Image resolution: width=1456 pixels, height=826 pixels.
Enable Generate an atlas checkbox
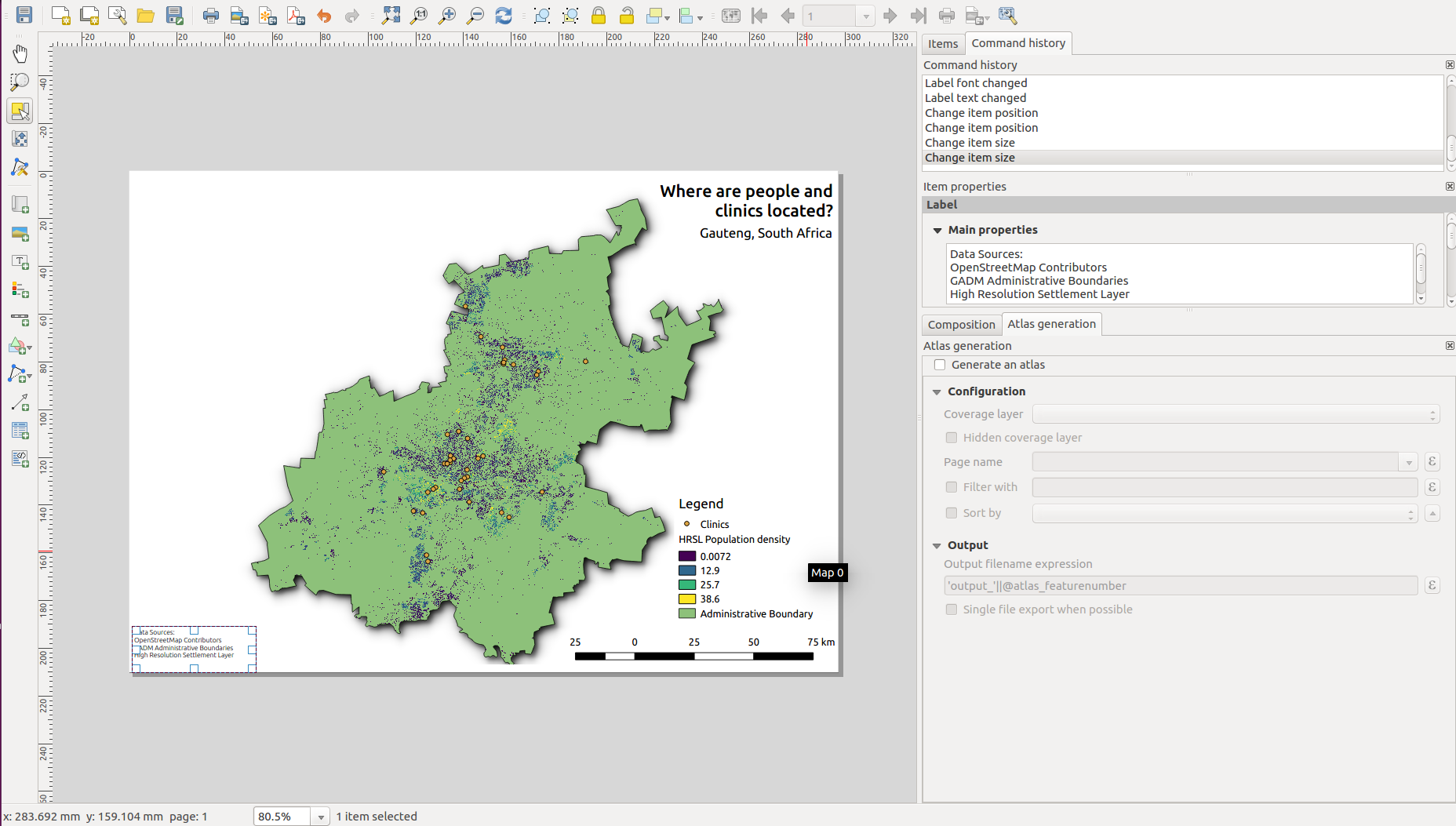point(940,365)
